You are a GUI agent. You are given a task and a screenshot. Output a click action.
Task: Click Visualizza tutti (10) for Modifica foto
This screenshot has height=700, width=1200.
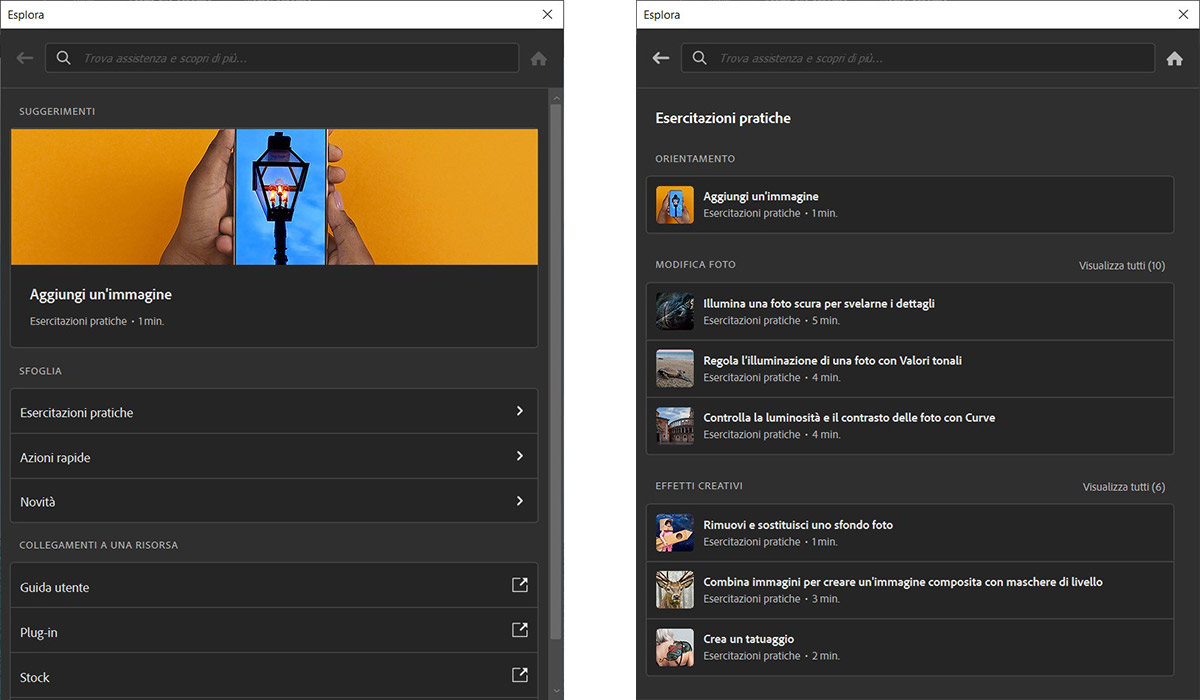[1121, 266]
